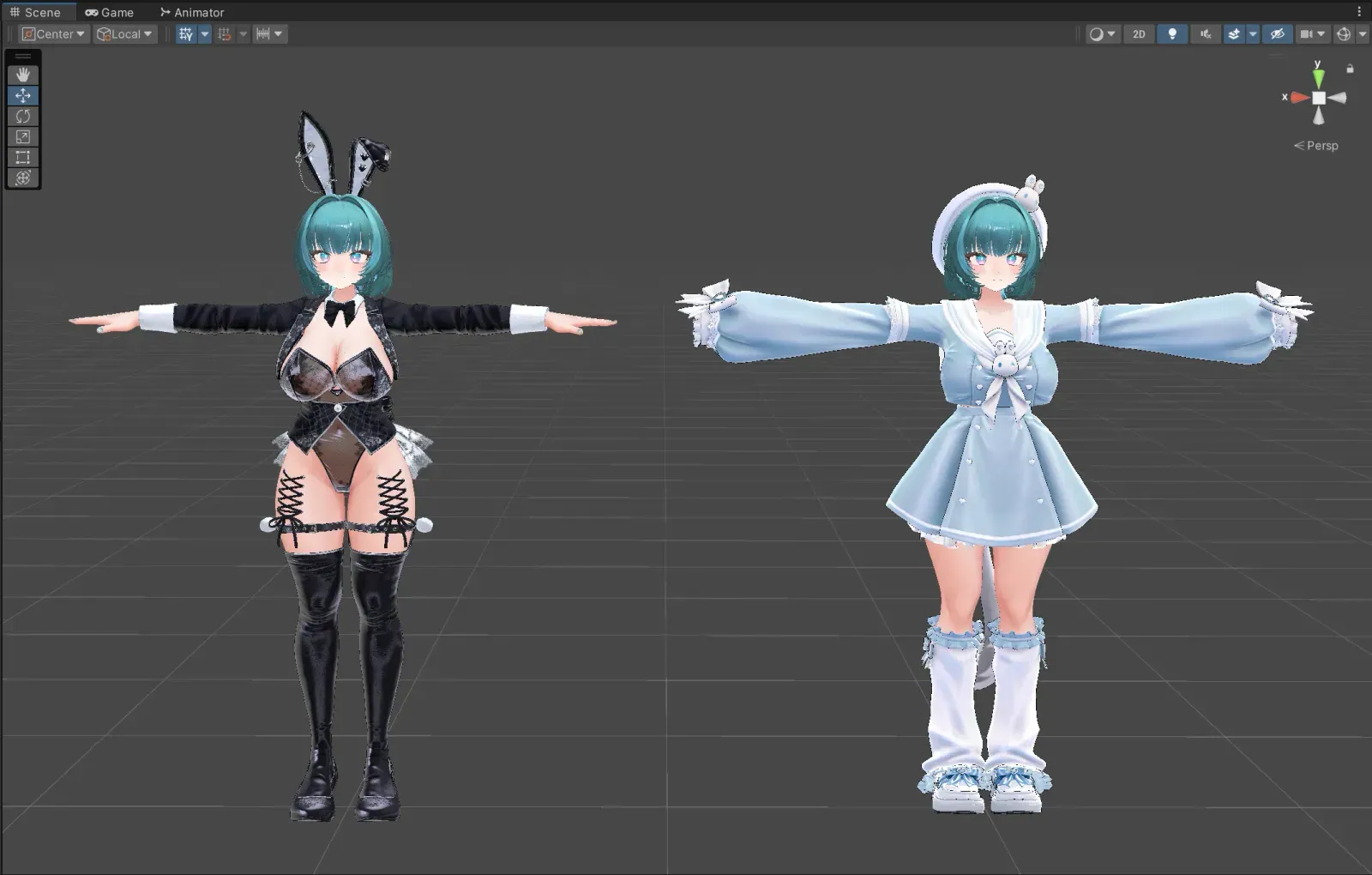The image size is (1372, 875).
Task: Open the Center pivot mode dropdown
Action: (53, 34)
